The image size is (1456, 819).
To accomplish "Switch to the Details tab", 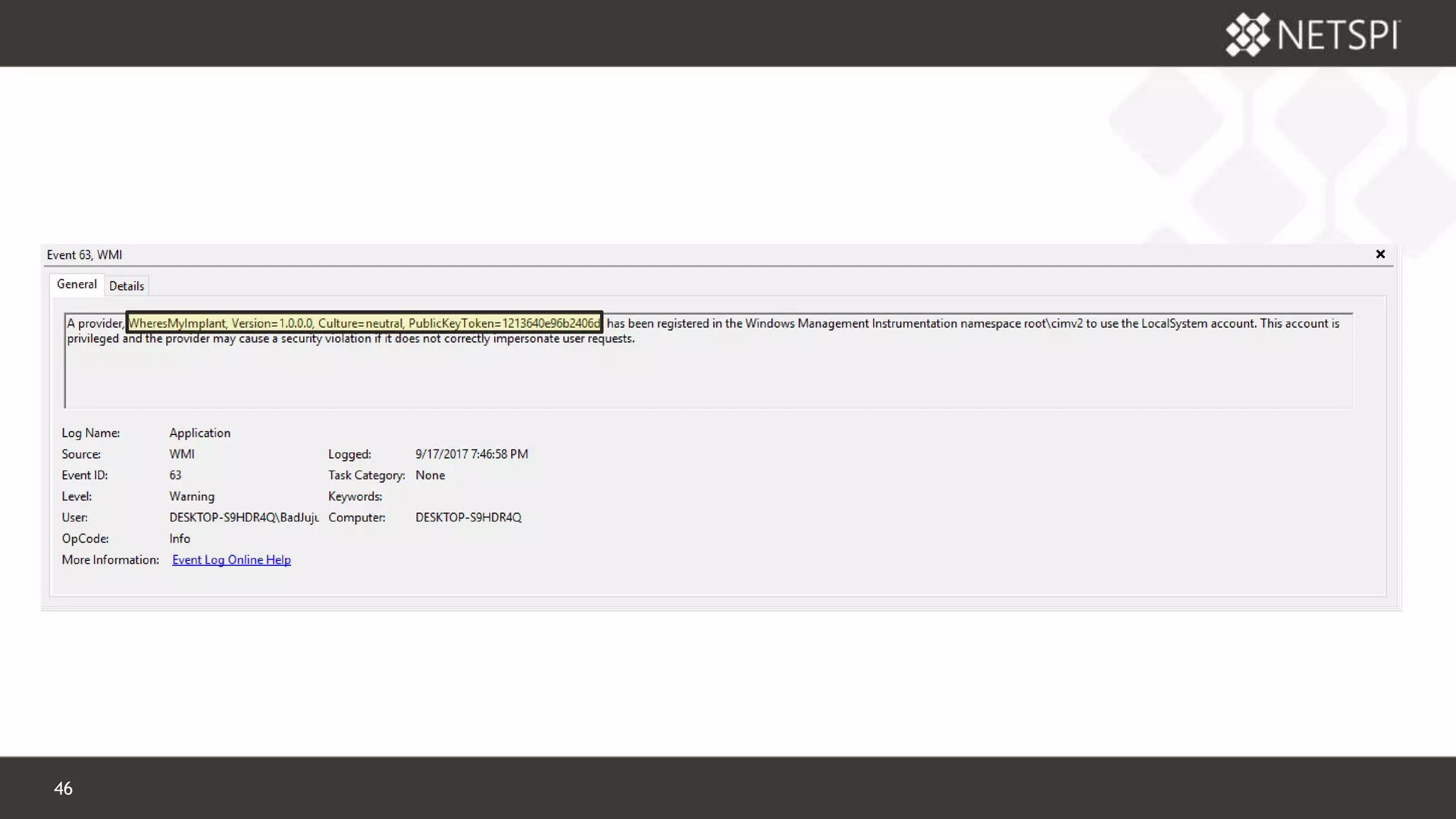I will pos(127,286).
